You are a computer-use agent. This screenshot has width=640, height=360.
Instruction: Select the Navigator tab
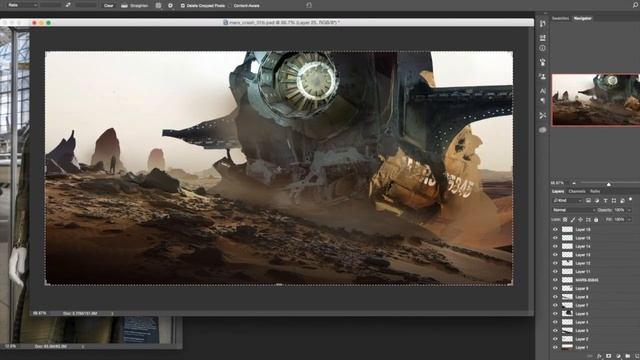tap(582, 18)
